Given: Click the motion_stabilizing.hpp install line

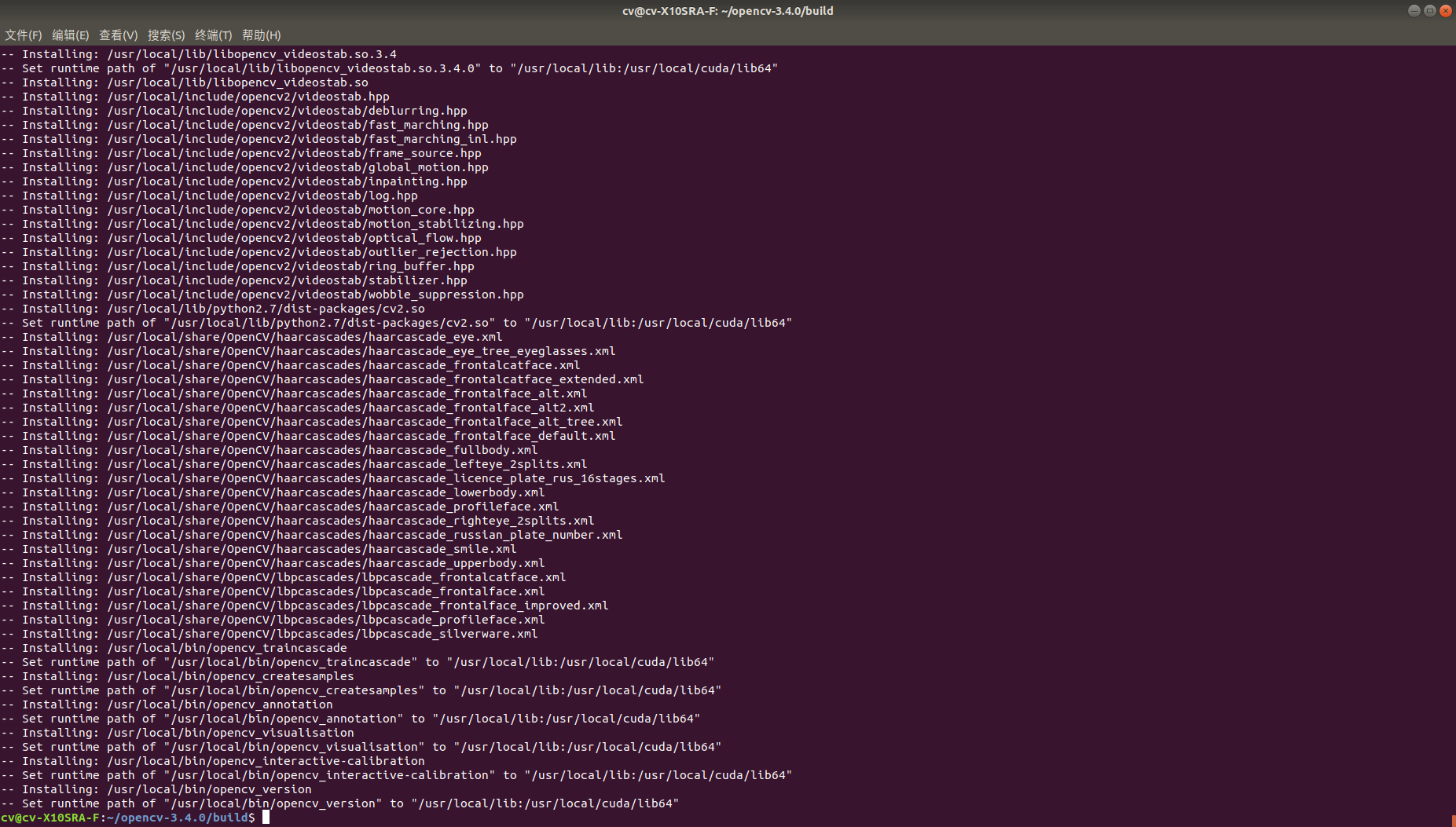Looking at the screenshot, I should click(262, 224).
